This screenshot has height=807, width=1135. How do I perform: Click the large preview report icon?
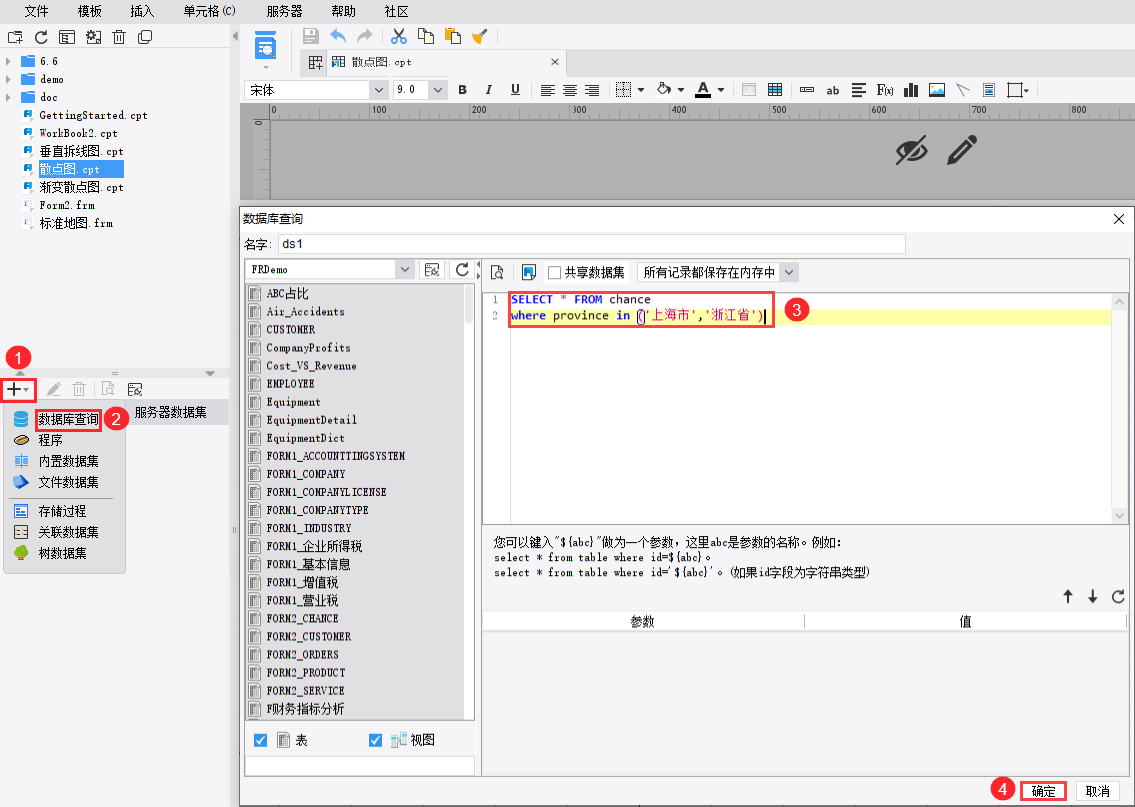(x=266, y=46)
